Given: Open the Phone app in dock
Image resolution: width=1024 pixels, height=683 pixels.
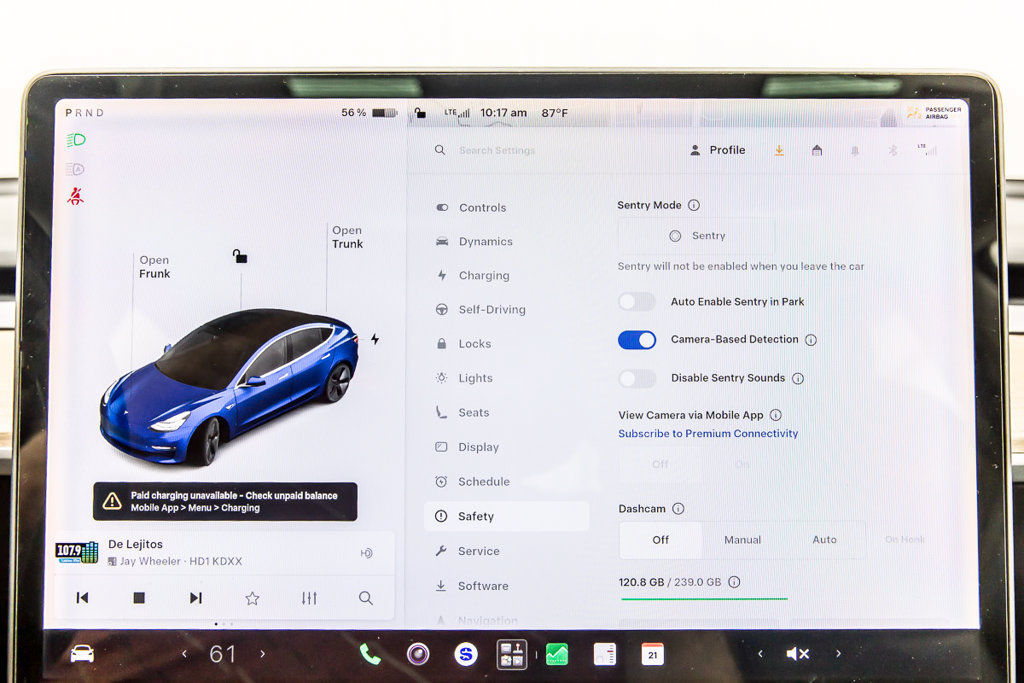Looking at the screenshot, I should pyautogui.click(x=370, y=654).
